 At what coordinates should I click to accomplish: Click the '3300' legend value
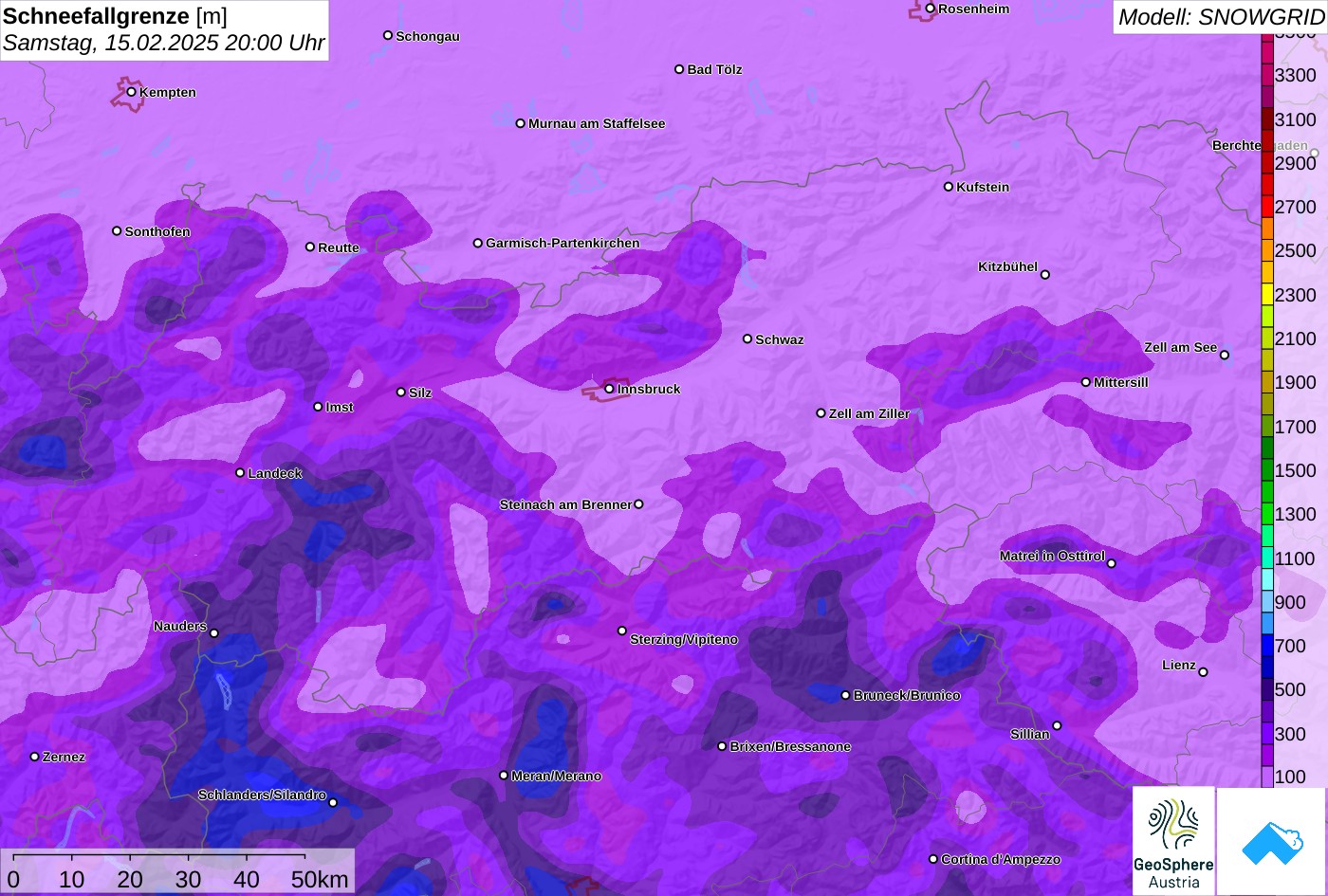(x=1296, y=75)
